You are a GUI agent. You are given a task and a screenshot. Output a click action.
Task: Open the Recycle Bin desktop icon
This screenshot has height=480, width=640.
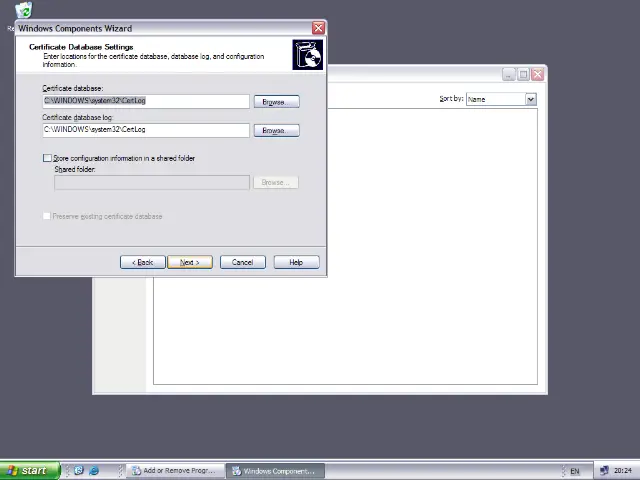(x=24, y=10)
